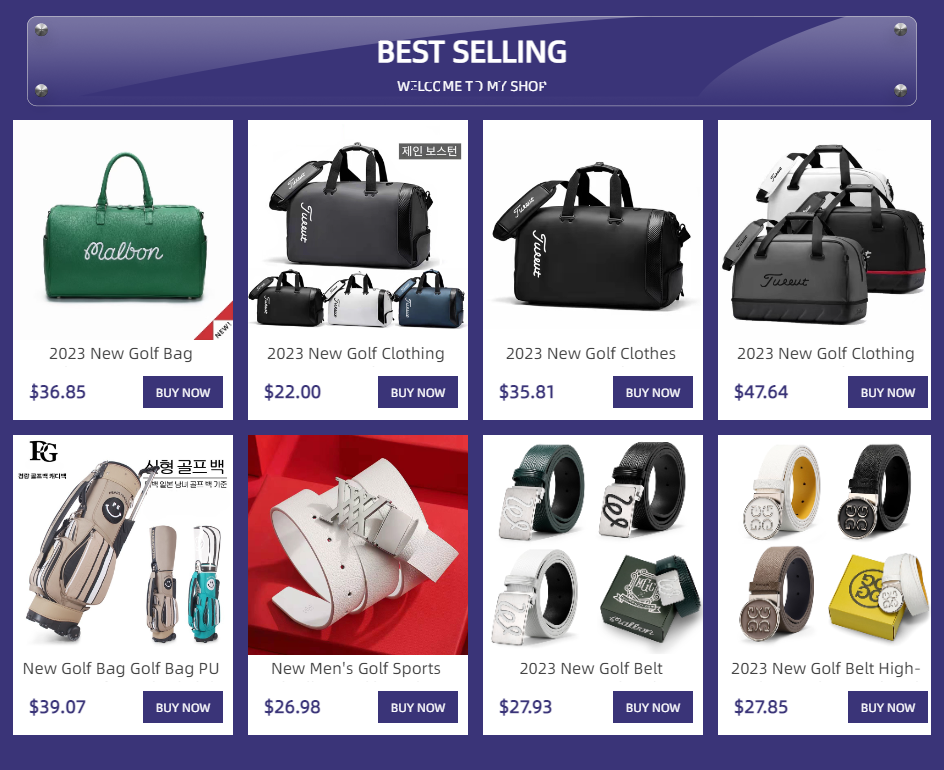The width and height of the screenshot is (944, 770).
Task: Open the white belt on red background
Action: [358, 545]
